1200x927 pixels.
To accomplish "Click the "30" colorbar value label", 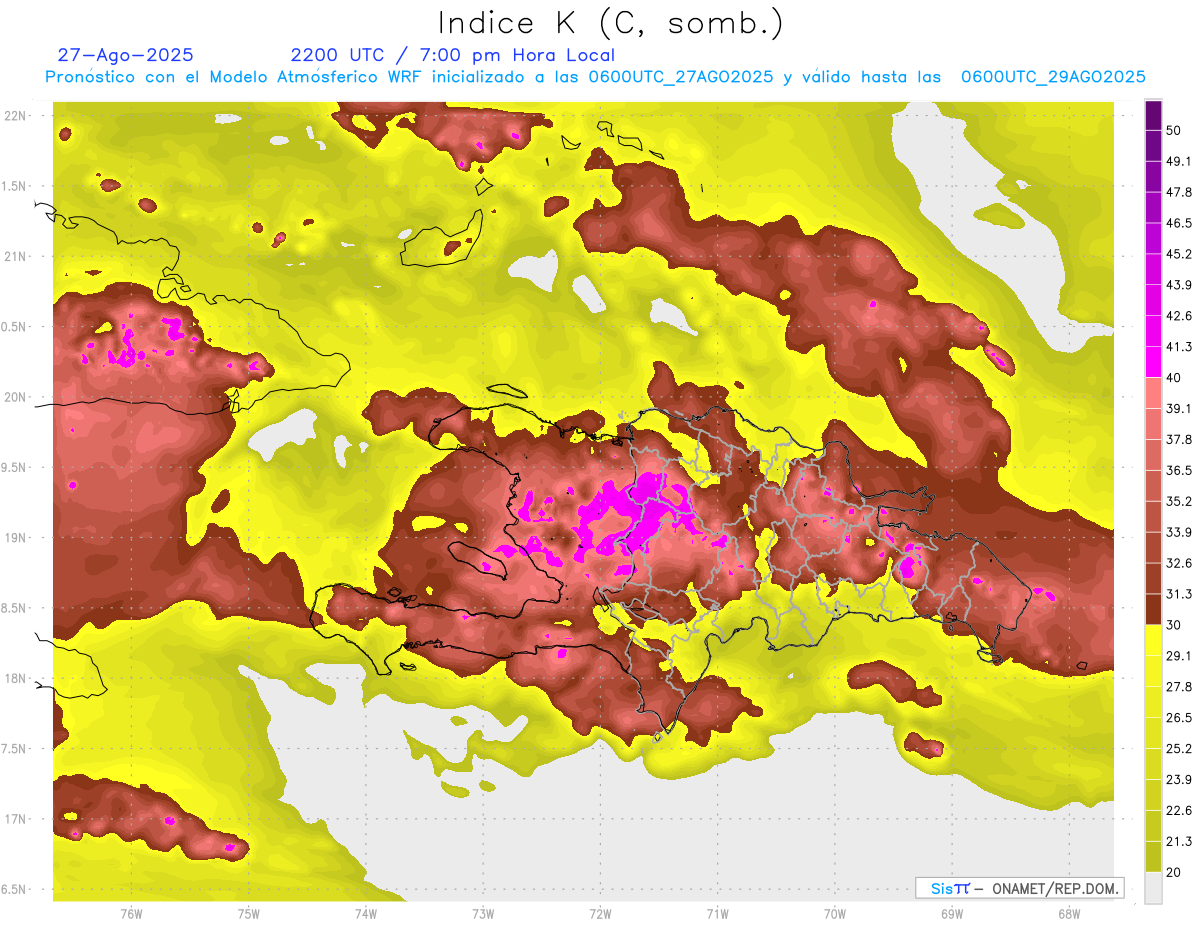I will [x=1174, y=625].
